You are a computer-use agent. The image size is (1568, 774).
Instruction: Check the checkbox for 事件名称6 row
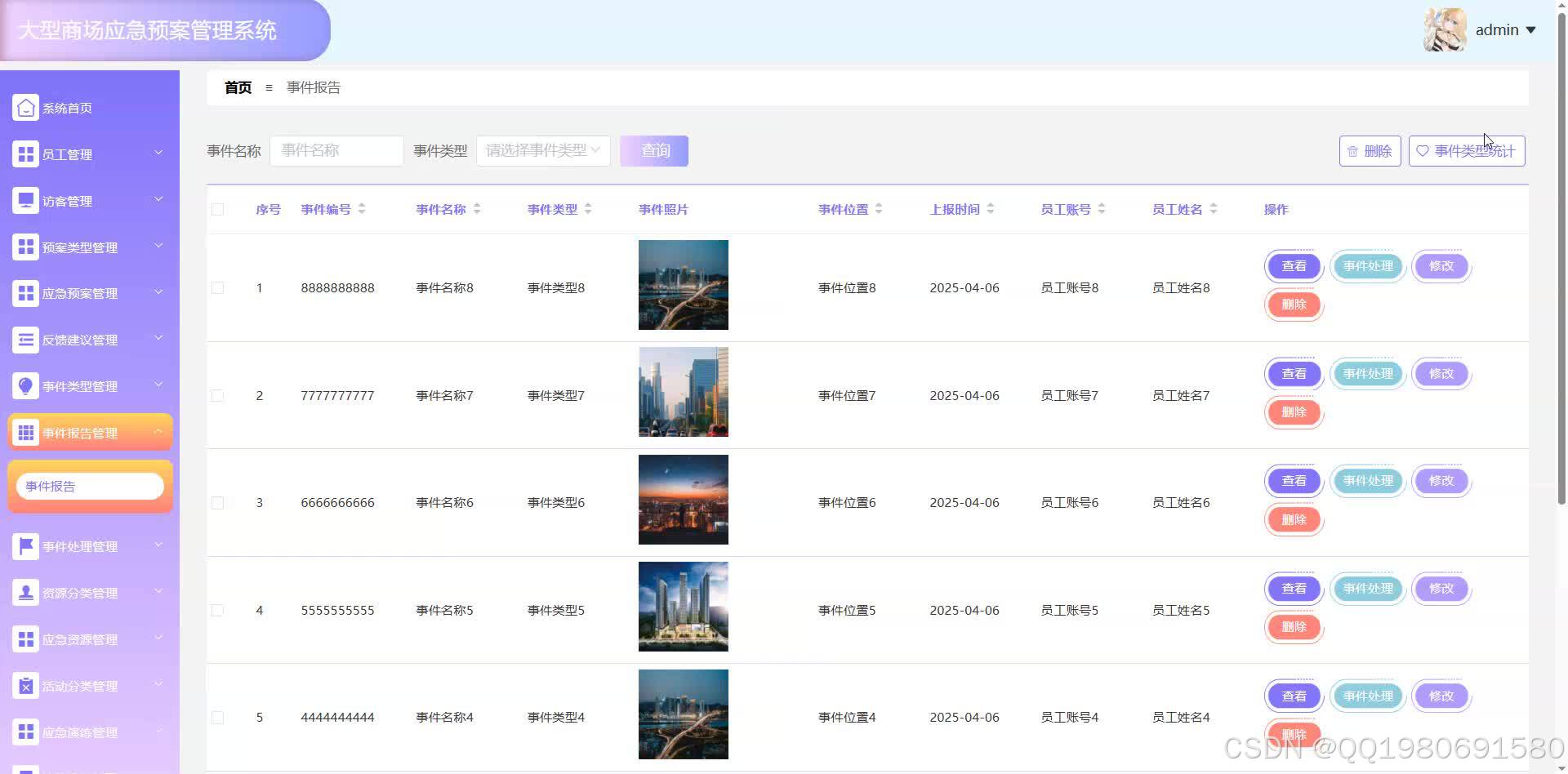217,502
